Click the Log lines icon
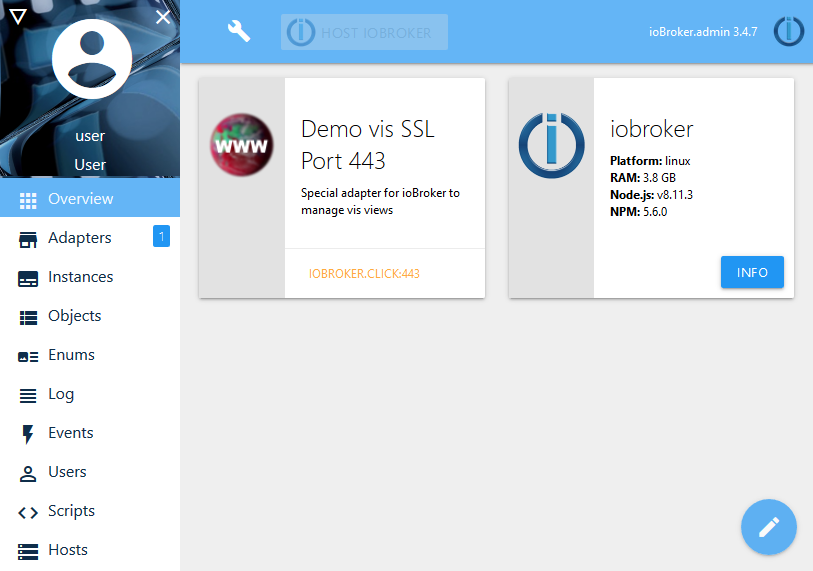This screenshot has height=571, width=813. click(x=28, y=396)
